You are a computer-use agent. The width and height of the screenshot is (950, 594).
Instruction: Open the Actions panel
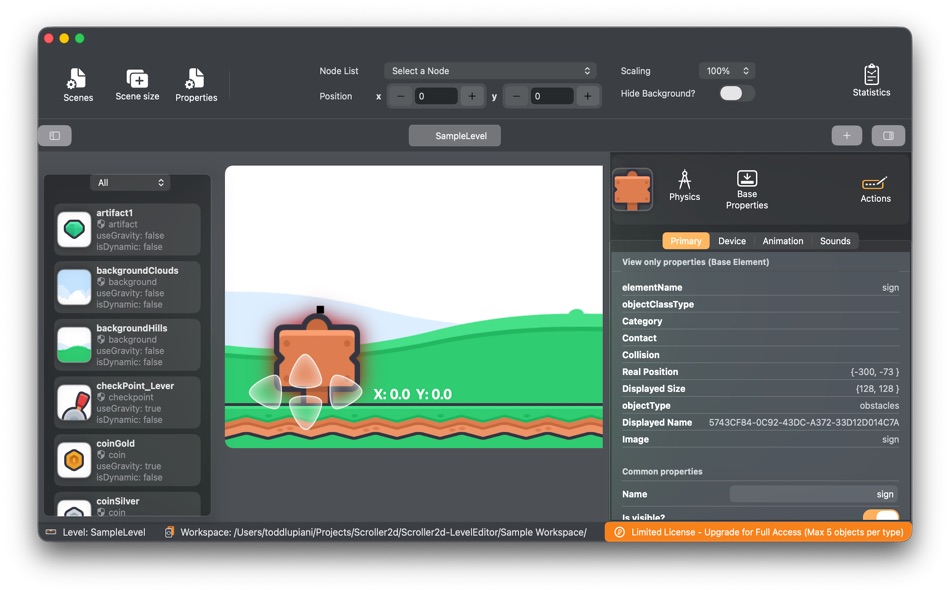(x=874, y=188)
